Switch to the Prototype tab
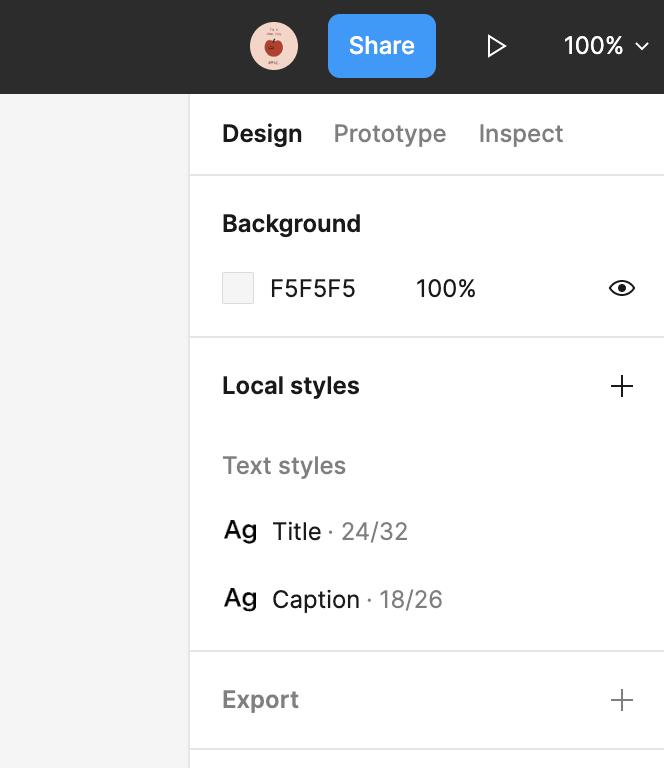The image size is (664, 768). 390,134
